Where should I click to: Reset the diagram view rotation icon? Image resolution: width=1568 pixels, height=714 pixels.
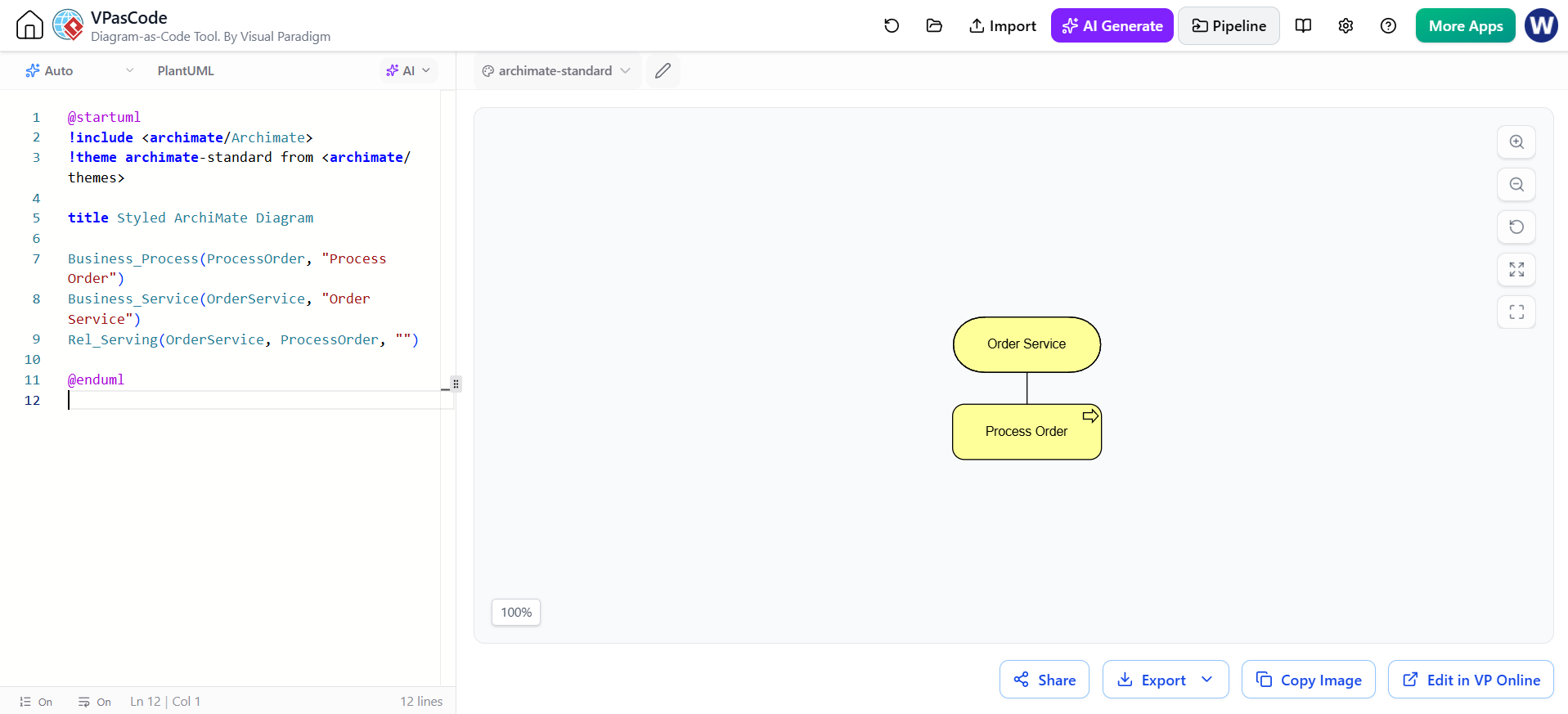click(1516, 227)
